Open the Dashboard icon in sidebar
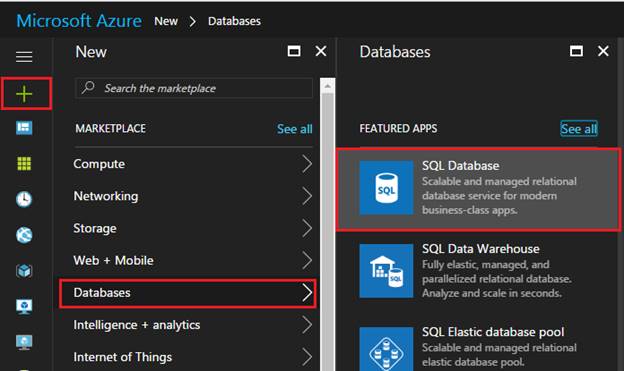This screenshot has height=371, width=624. click(x=24, y=128)
